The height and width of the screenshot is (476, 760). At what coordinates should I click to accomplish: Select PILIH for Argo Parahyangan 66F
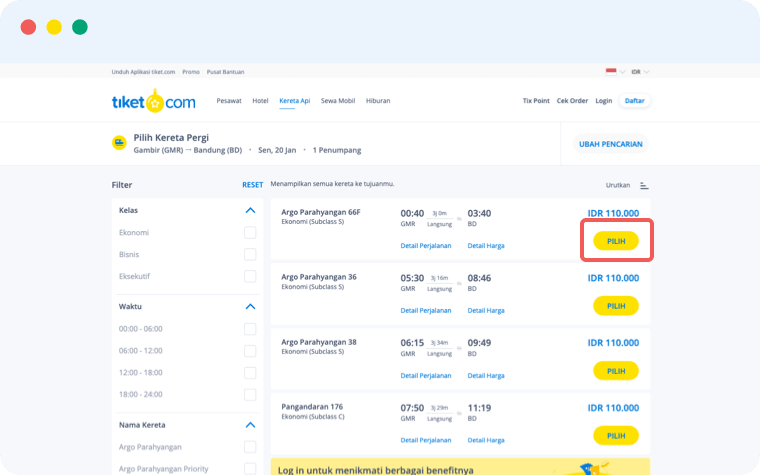pos(616,241)
